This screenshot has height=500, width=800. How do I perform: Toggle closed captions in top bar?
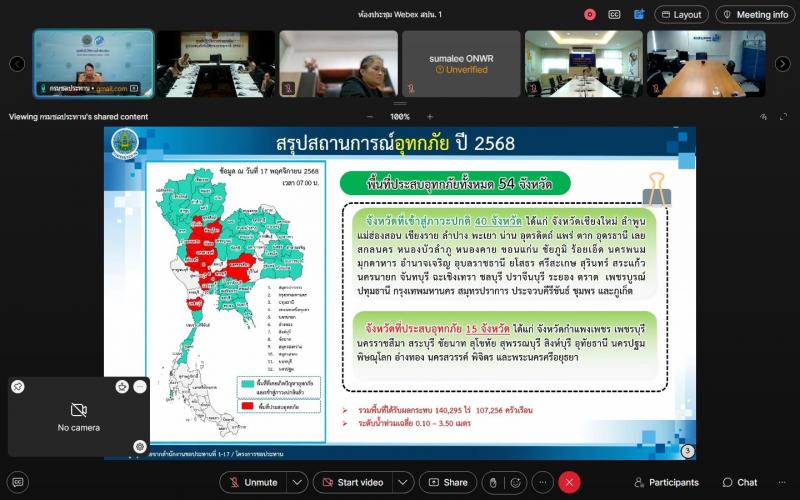[x=614, y=15]
